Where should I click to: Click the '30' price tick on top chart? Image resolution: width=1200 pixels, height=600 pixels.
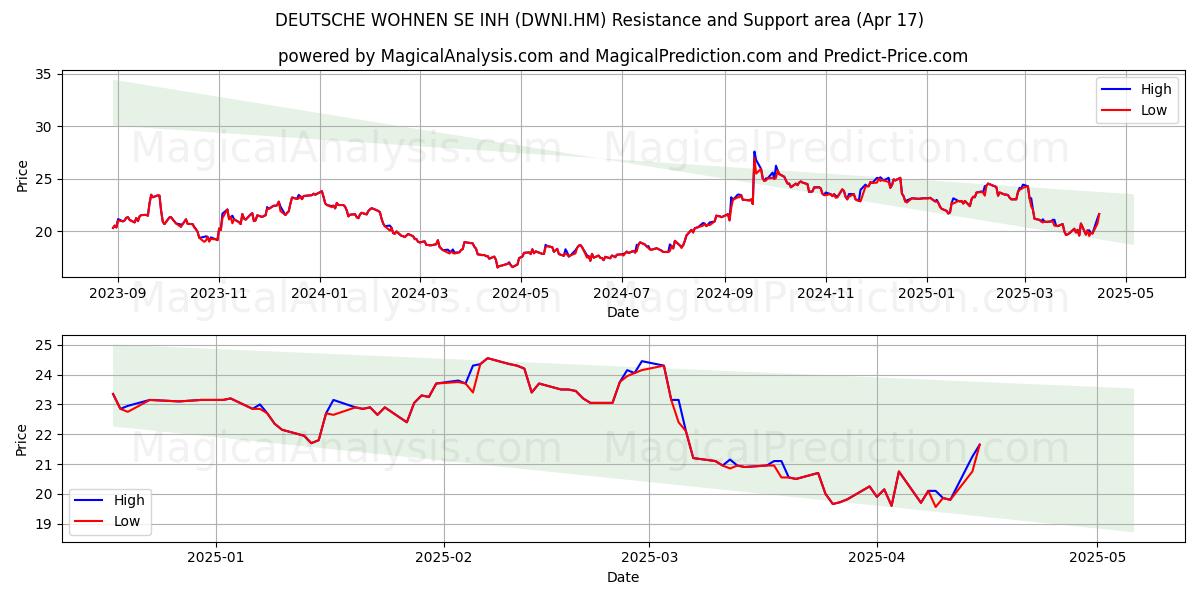click(x=44, y=127)
